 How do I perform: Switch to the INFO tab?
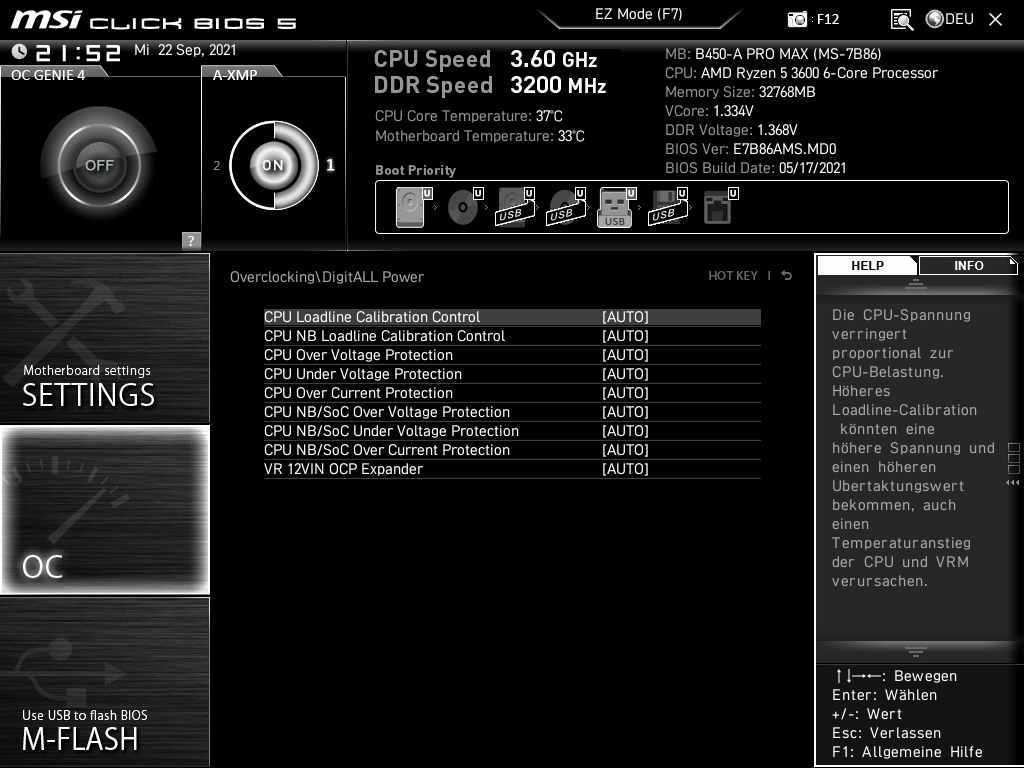pos(967,265)
